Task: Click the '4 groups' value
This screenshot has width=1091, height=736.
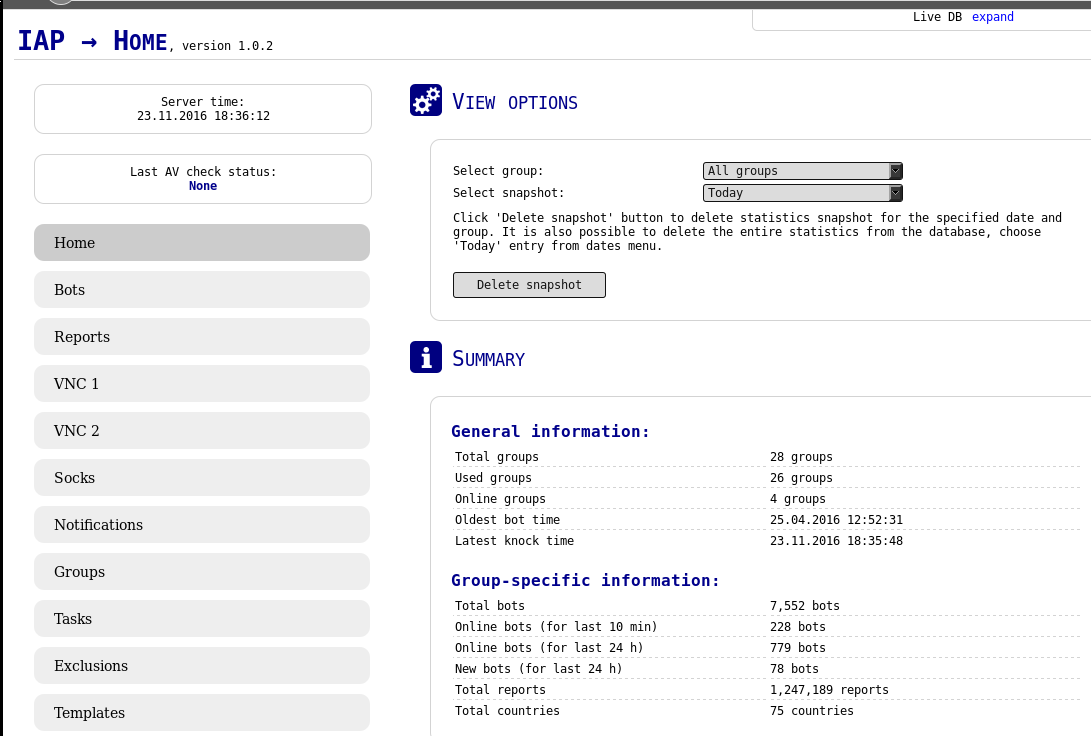Action: coord(797,499)
